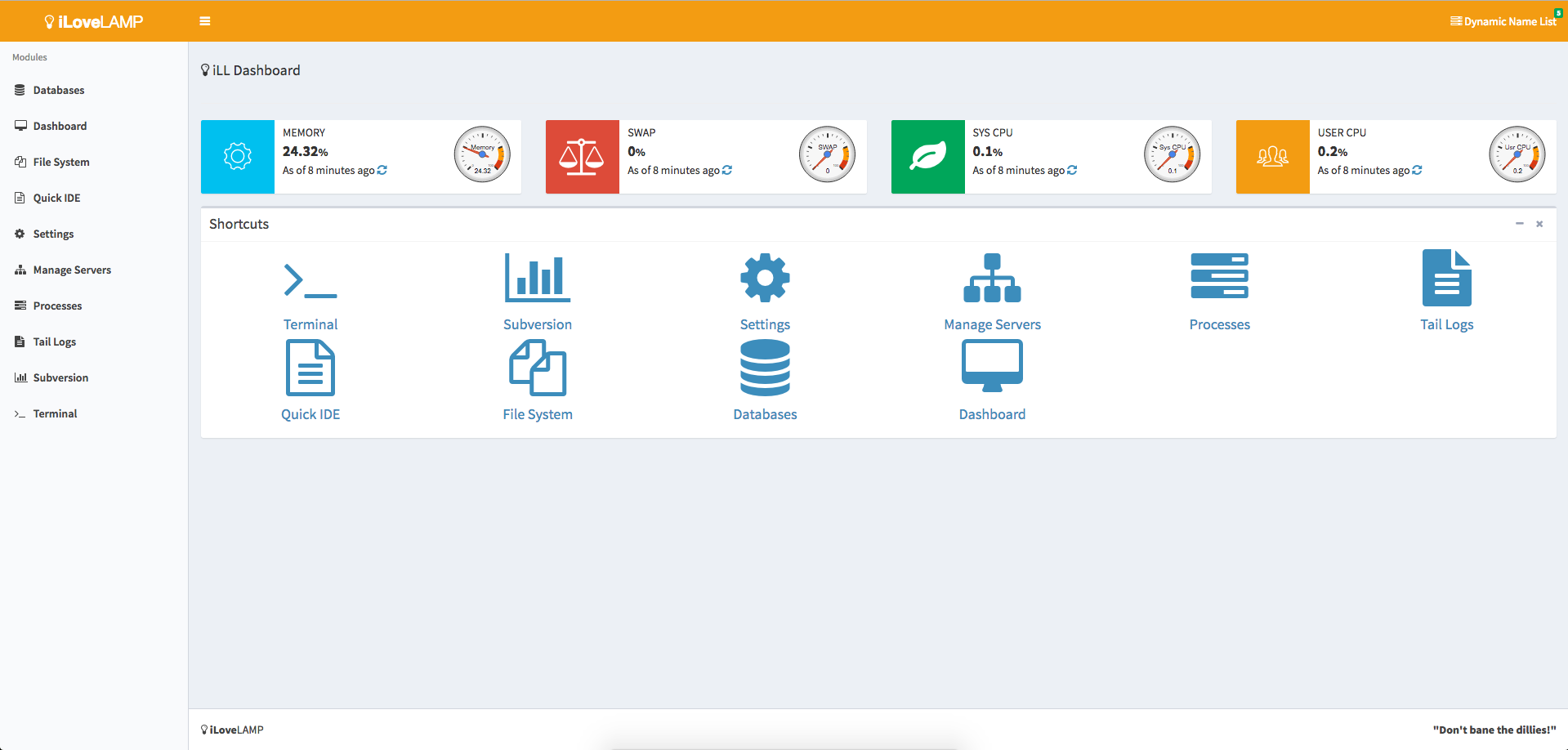Open the Dynamic Name List menu
This screenshot has height=750, width=1568.
1503,21
